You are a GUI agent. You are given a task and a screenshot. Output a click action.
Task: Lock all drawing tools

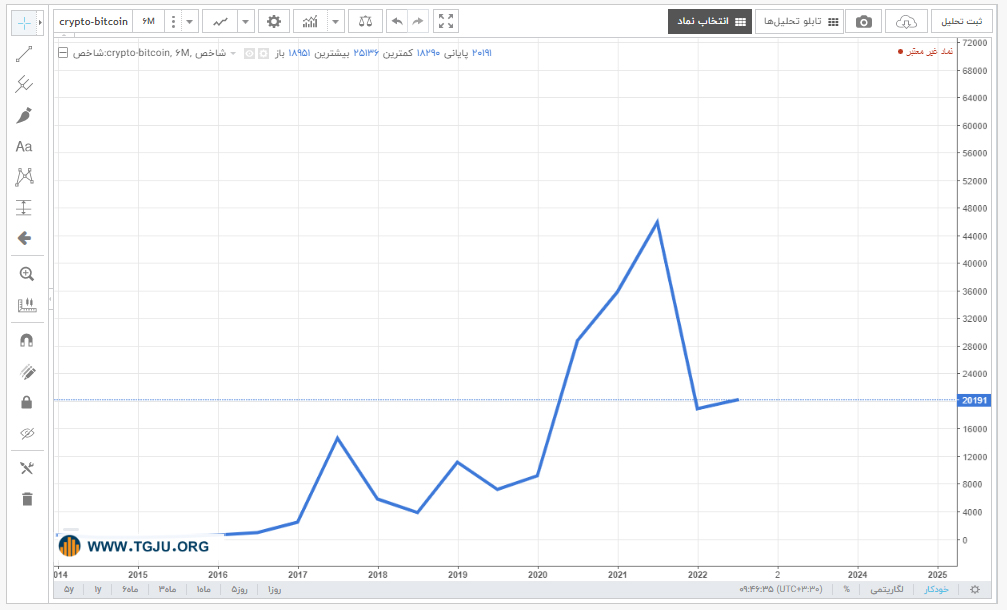pyautogui.click(x=26, y=403)
